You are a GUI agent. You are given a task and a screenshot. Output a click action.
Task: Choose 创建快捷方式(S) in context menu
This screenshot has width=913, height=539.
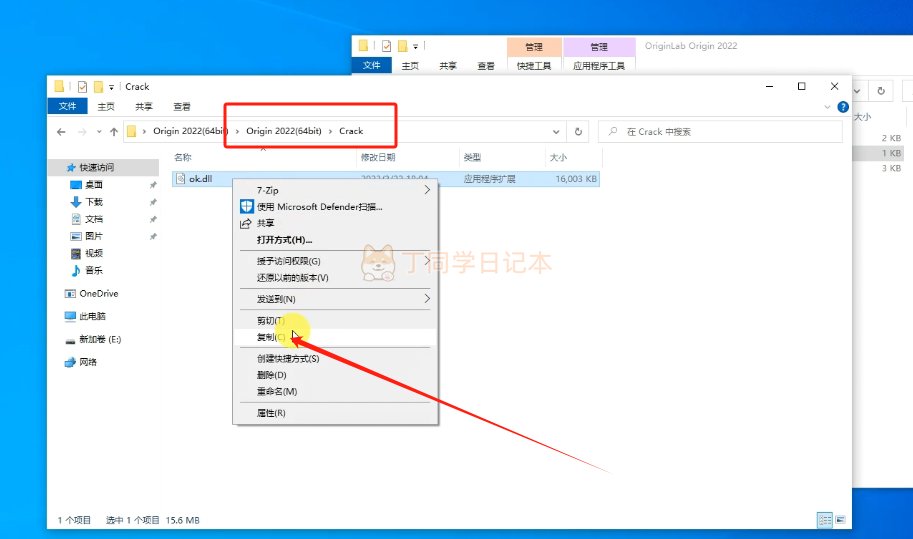point(335,358)
